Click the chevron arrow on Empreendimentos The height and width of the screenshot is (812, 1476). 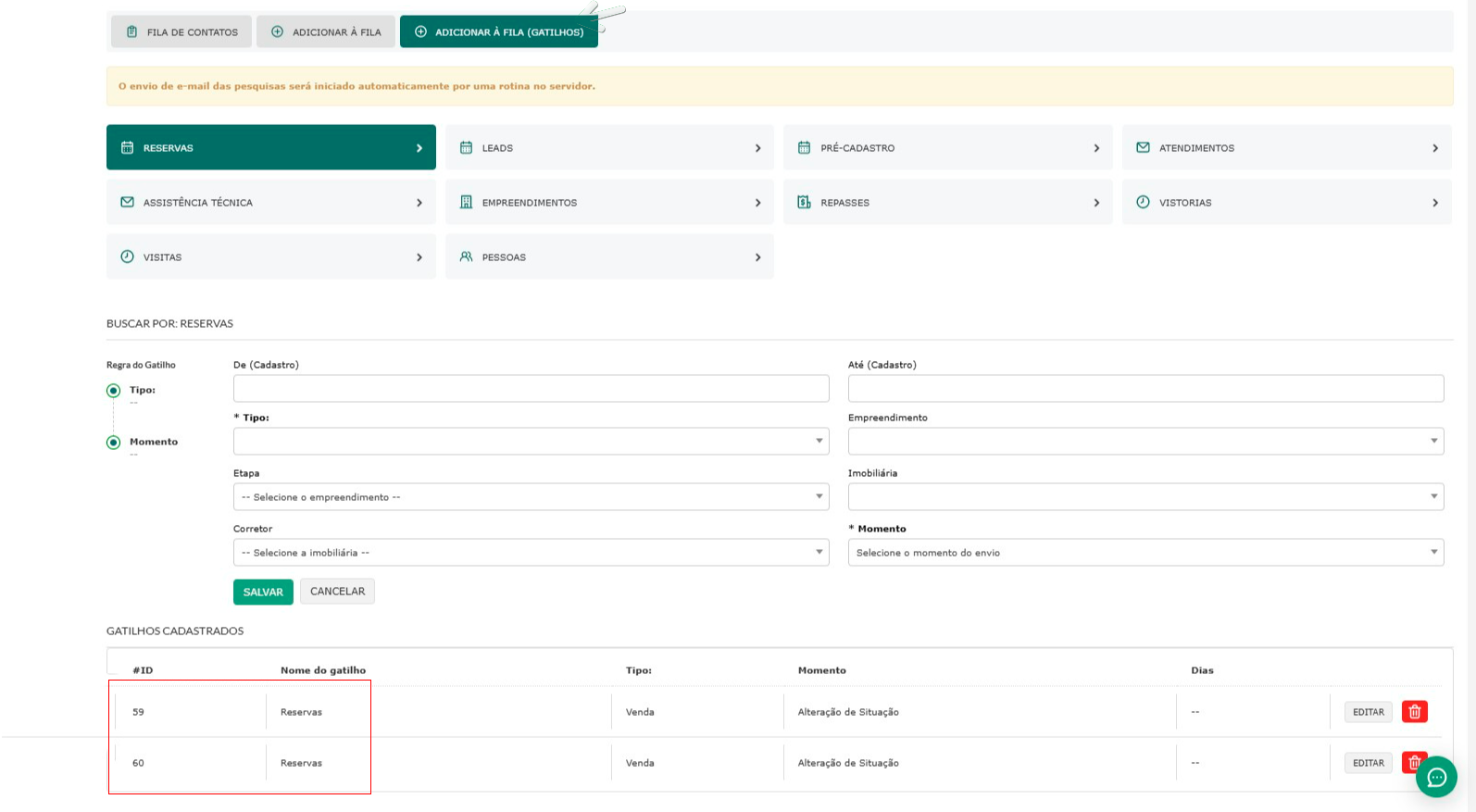[757, 203]
